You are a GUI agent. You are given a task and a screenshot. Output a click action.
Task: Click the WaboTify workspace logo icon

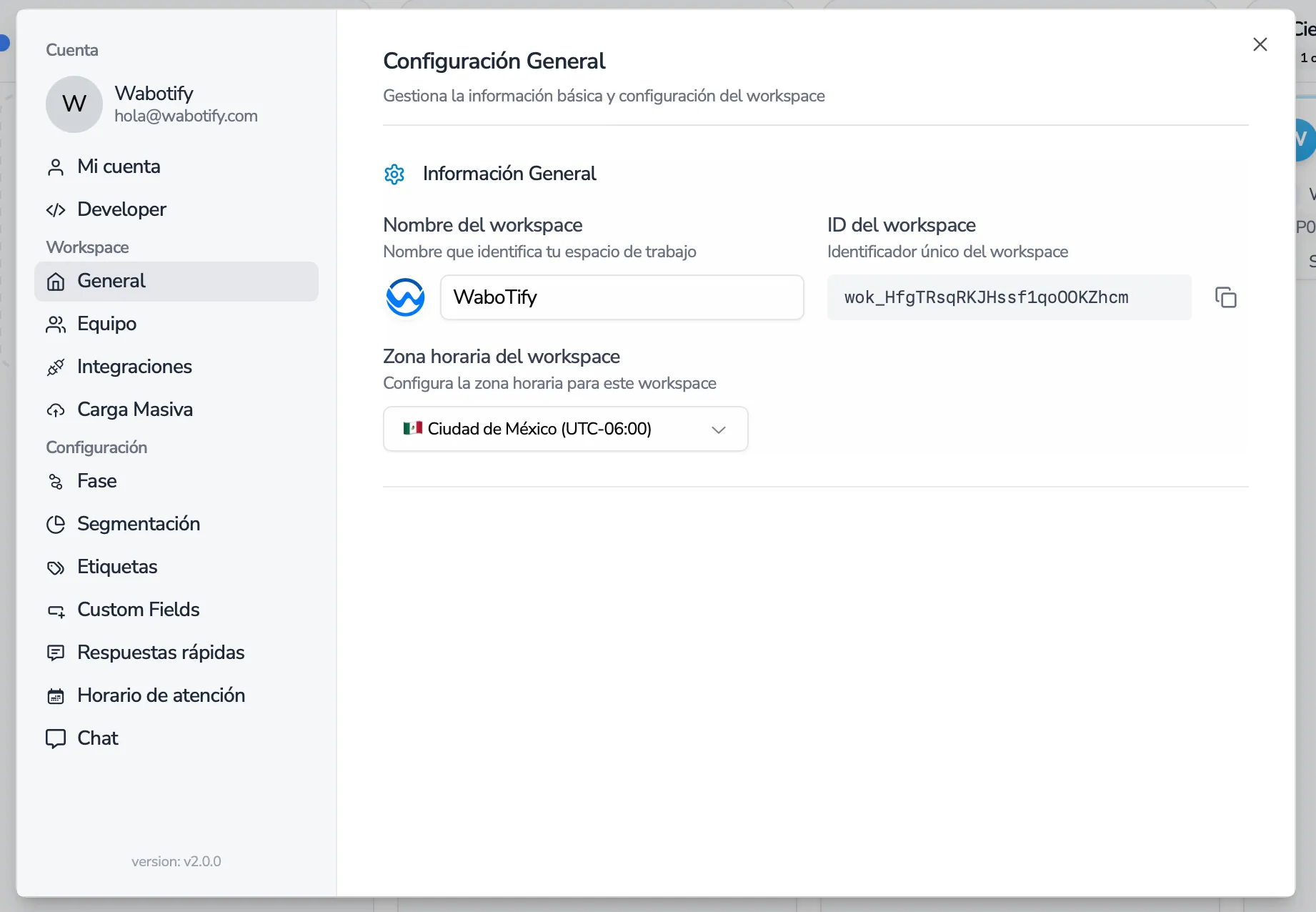[x=405, y=297]
